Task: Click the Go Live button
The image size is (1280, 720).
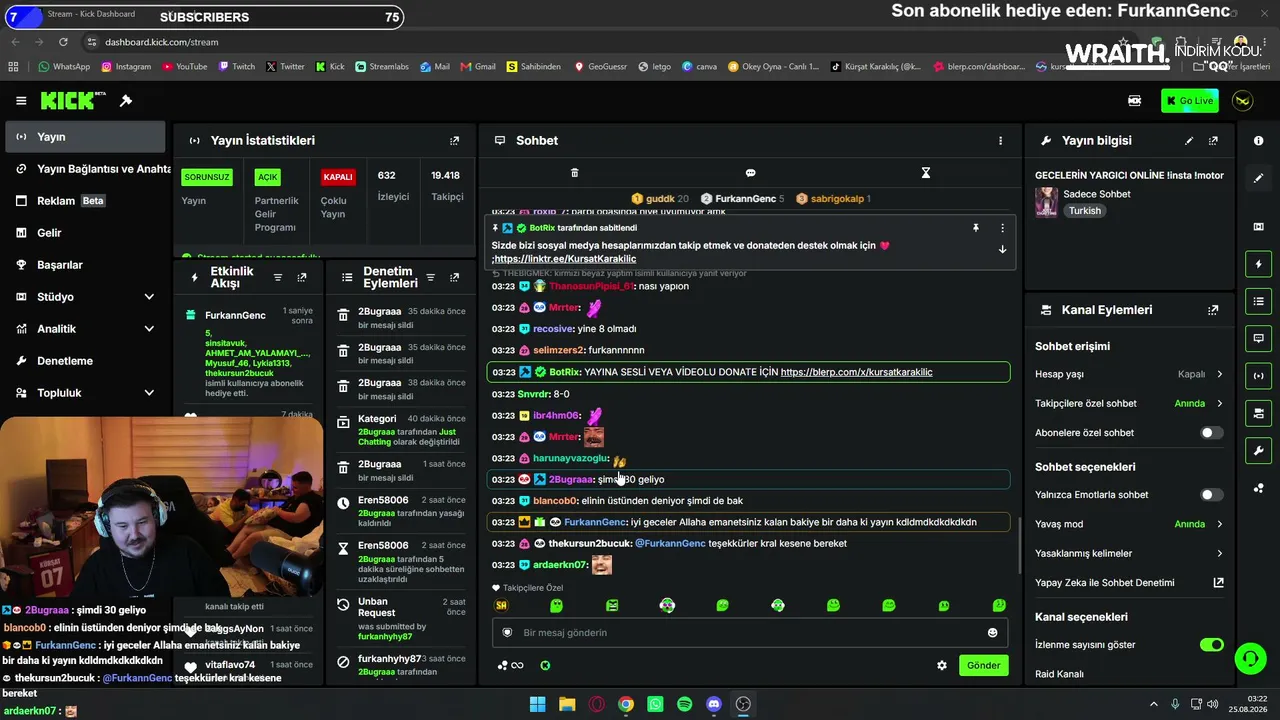Action: click(1190, 101)
